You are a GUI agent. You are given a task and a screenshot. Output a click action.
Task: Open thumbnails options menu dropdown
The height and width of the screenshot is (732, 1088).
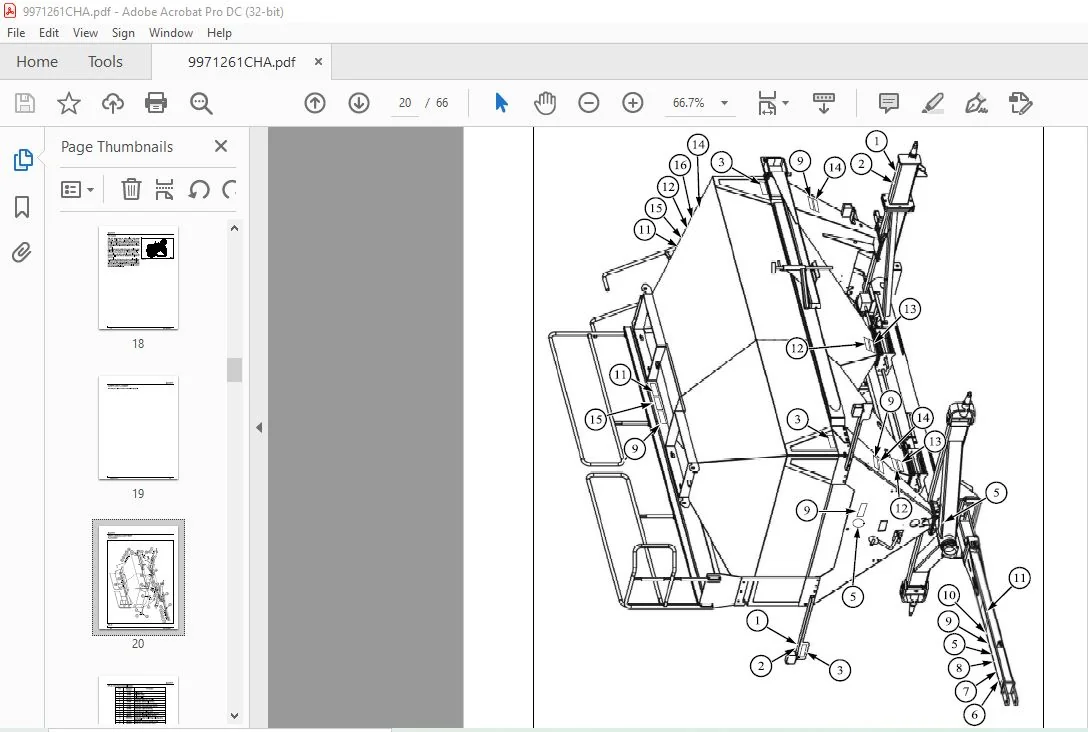78,189
